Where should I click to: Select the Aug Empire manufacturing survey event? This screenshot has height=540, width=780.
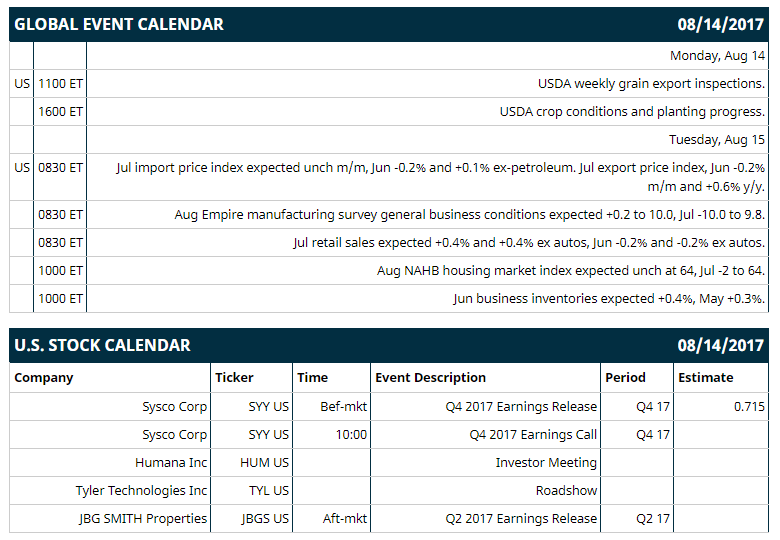coord(470,215)
